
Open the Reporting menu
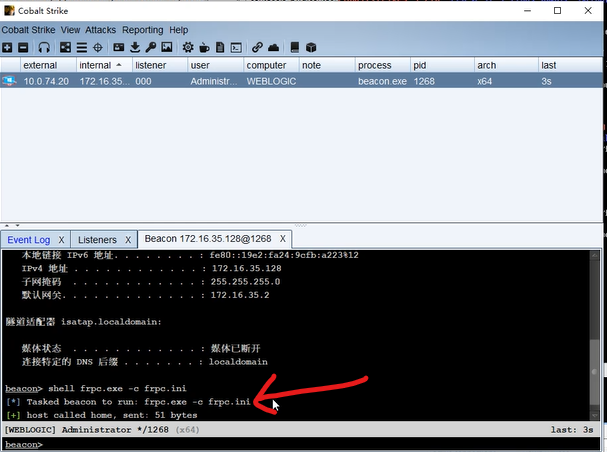(x=142, y=30)
